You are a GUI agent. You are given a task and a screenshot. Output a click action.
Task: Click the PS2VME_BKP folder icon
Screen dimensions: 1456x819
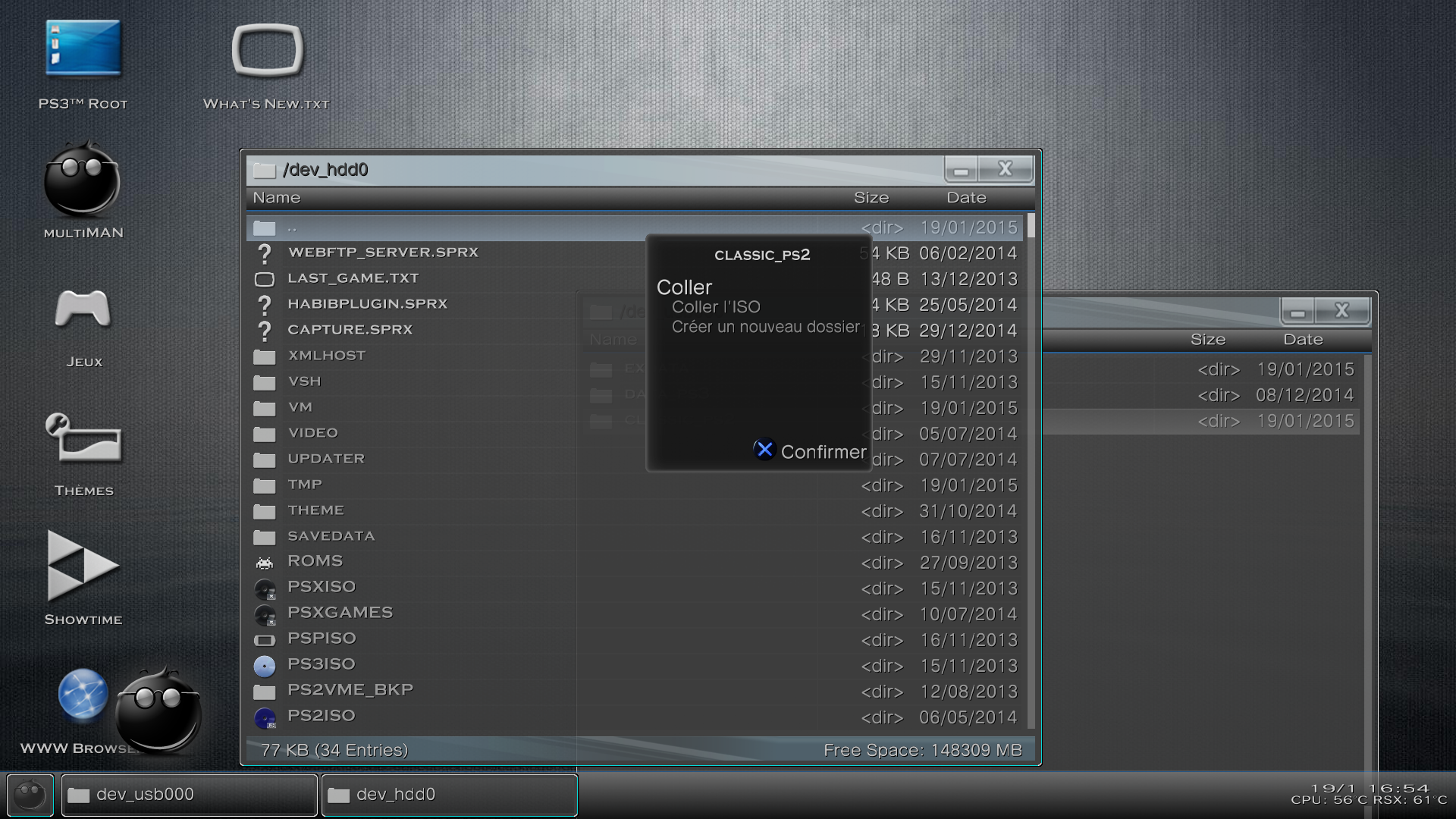(264, 692)
